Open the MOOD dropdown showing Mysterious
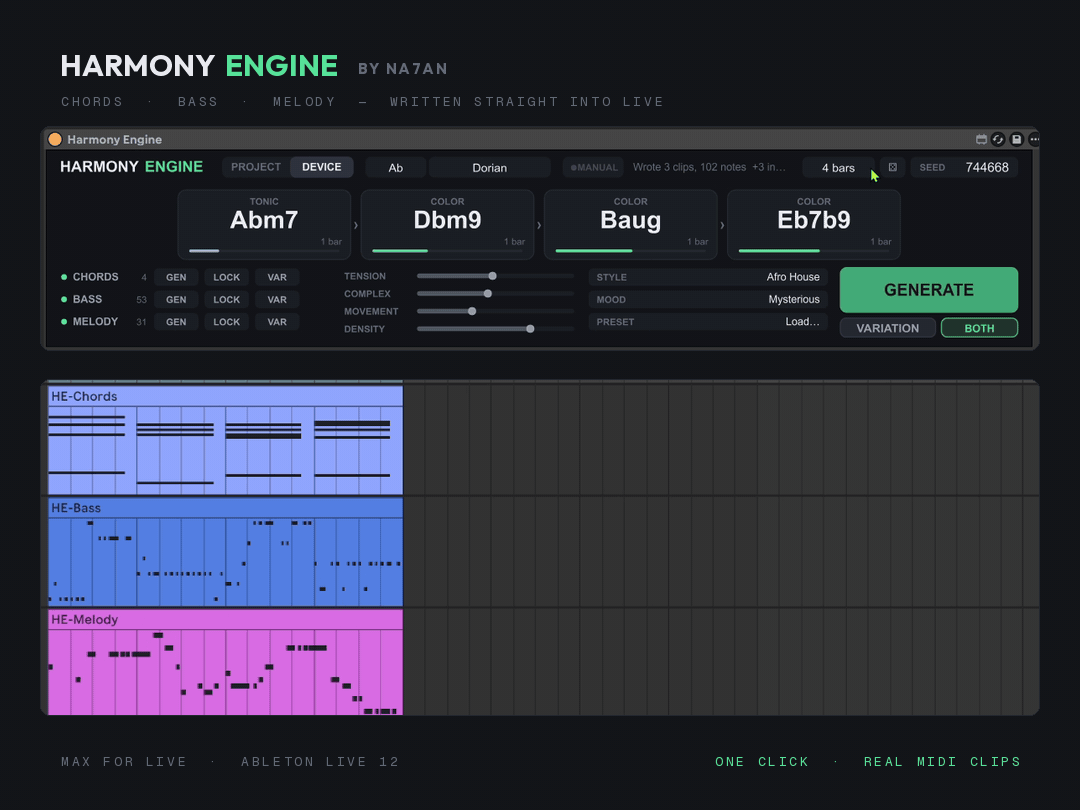 coord(708,300)
